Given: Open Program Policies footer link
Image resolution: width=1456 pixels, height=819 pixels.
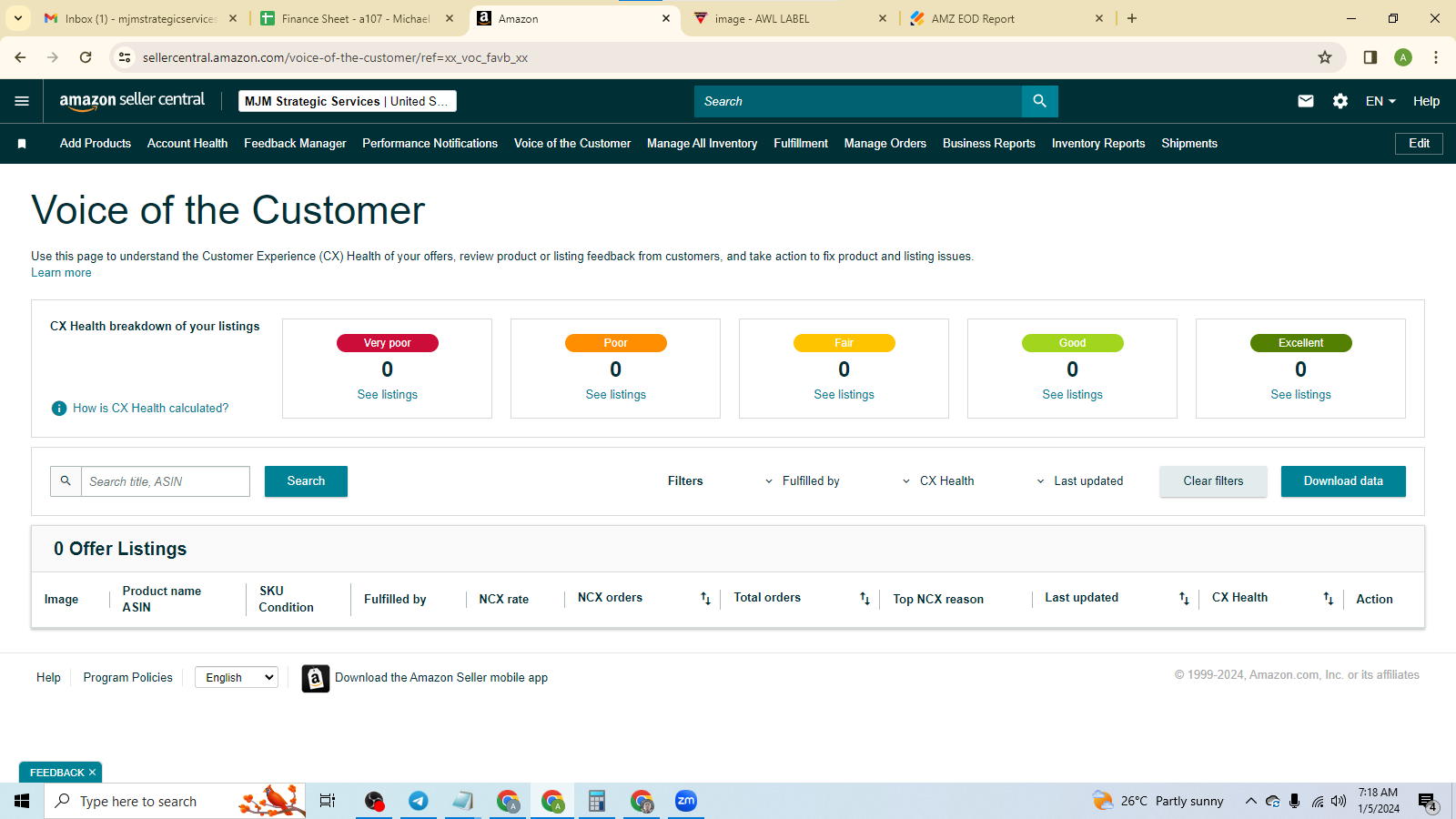Looking at the screenshot, I should click(x=127, y=678).
